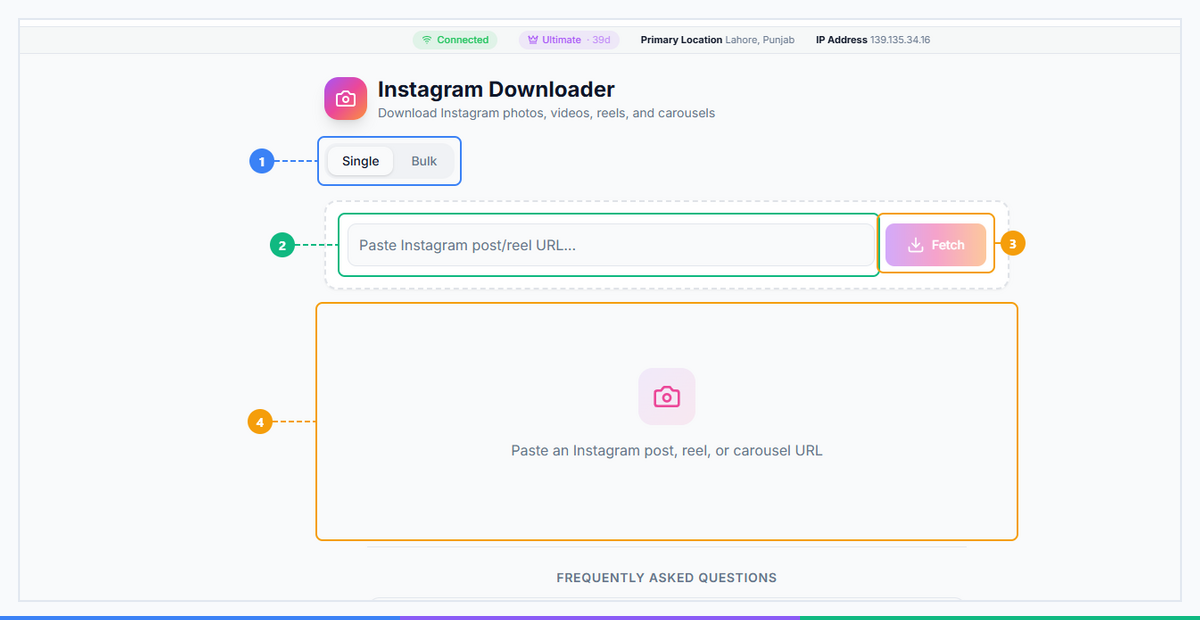Focus the Paste Instagram post/reel URL field

coord(611,245)
